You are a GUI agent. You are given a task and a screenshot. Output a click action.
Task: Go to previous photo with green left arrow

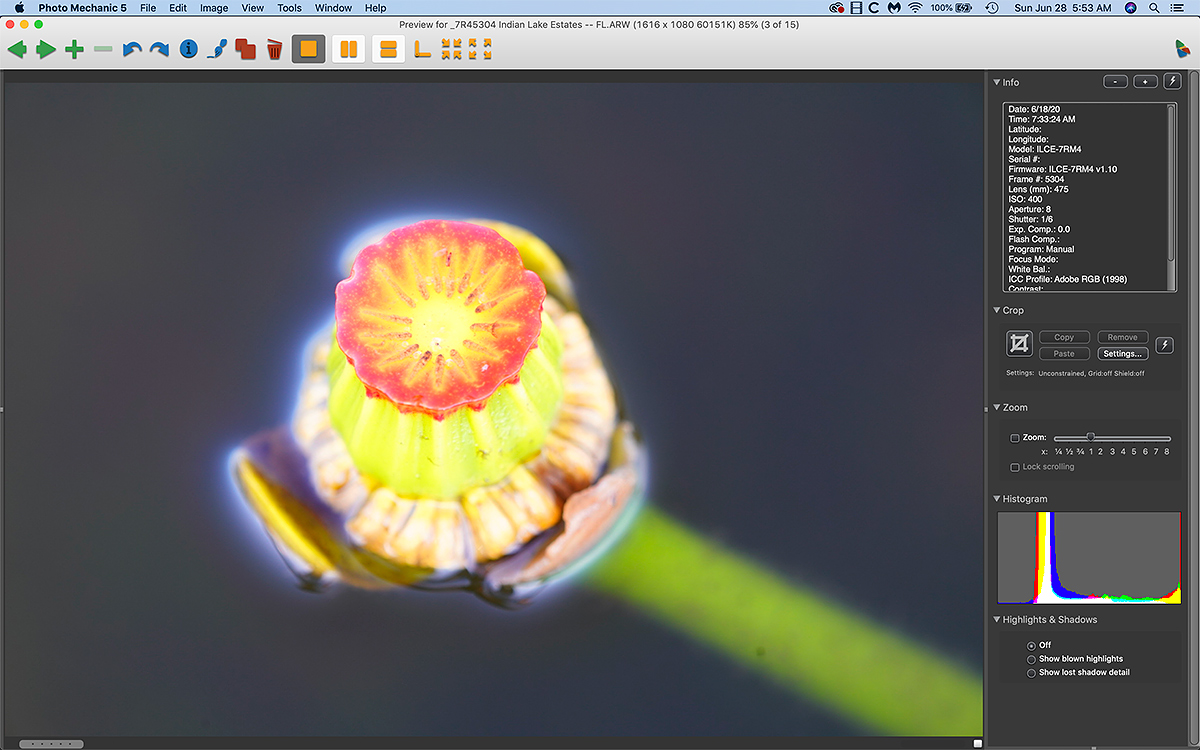(x=17, y=49)
